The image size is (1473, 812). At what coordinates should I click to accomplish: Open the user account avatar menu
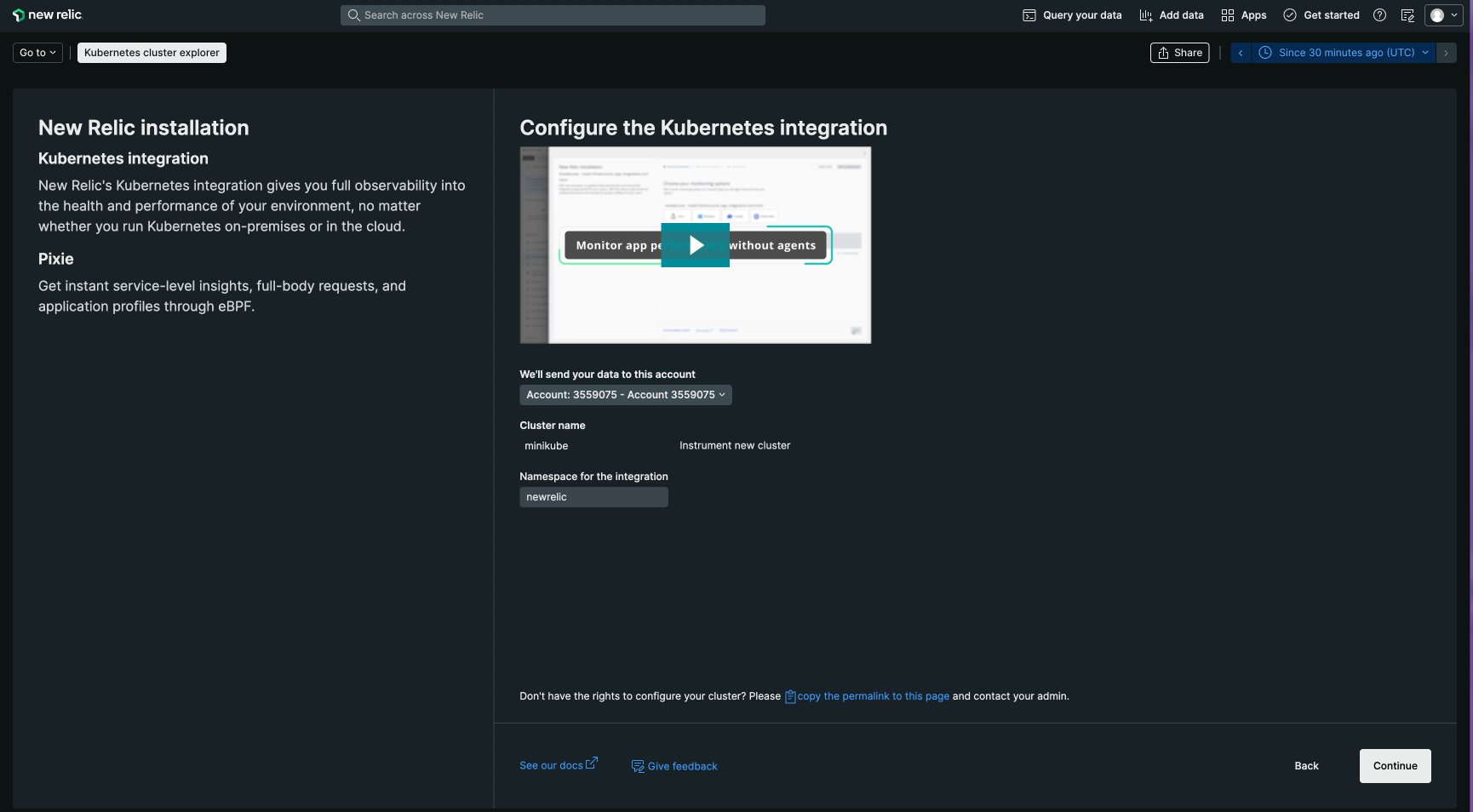point(1443,15)
